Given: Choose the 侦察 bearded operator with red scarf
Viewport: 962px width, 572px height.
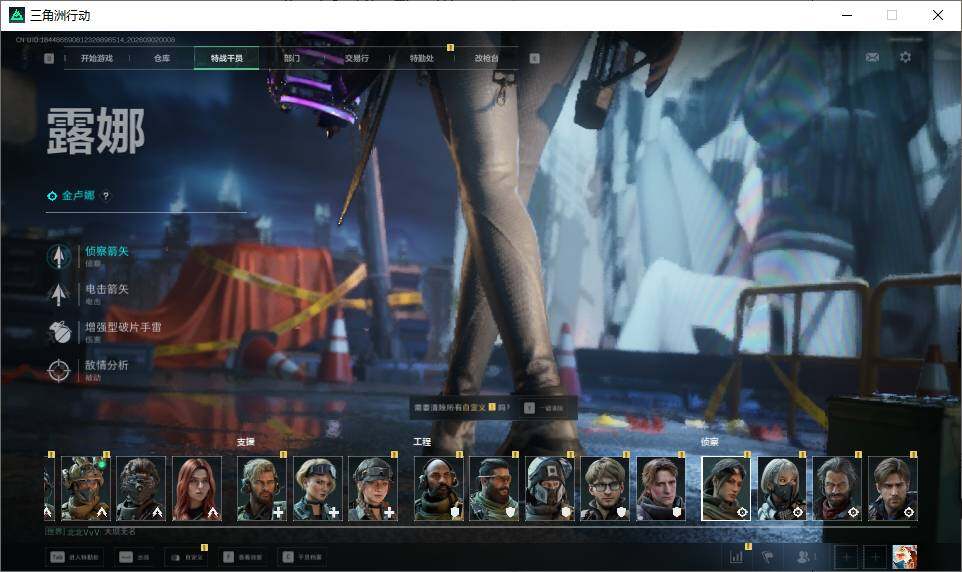Looking at the screenshot, I should (837, 489).
